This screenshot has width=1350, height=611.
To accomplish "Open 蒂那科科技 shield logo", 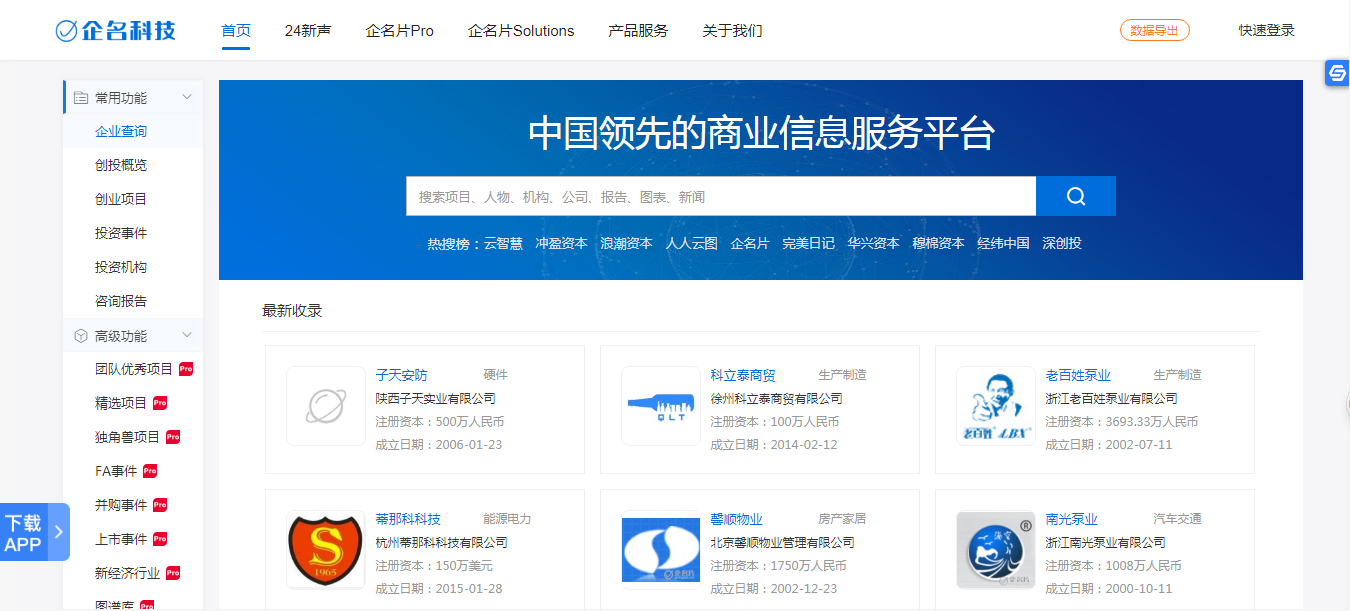I will click(x=326, y=550).
